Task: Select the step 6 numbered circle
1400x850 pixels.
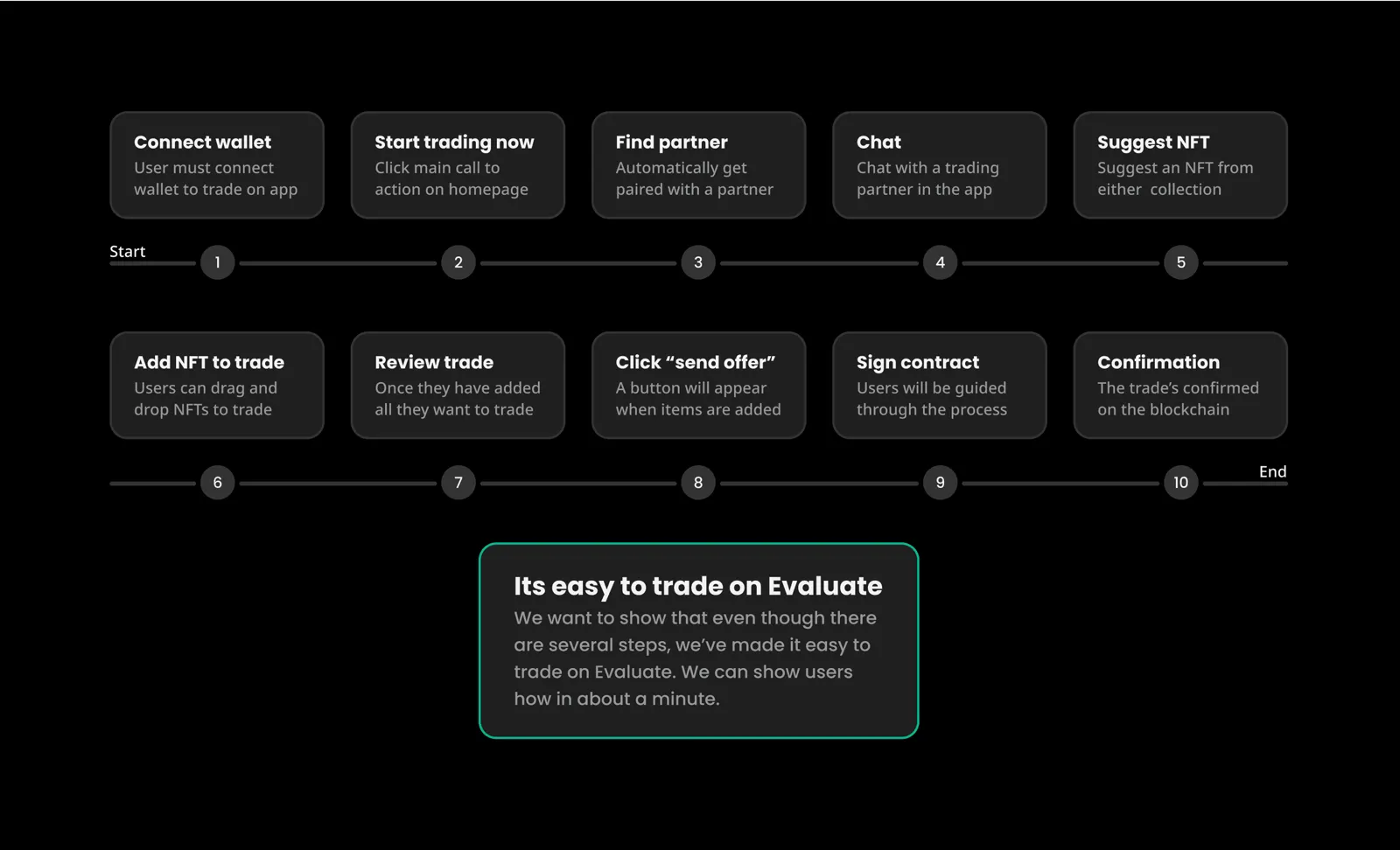Action: [x=217, y=483]
